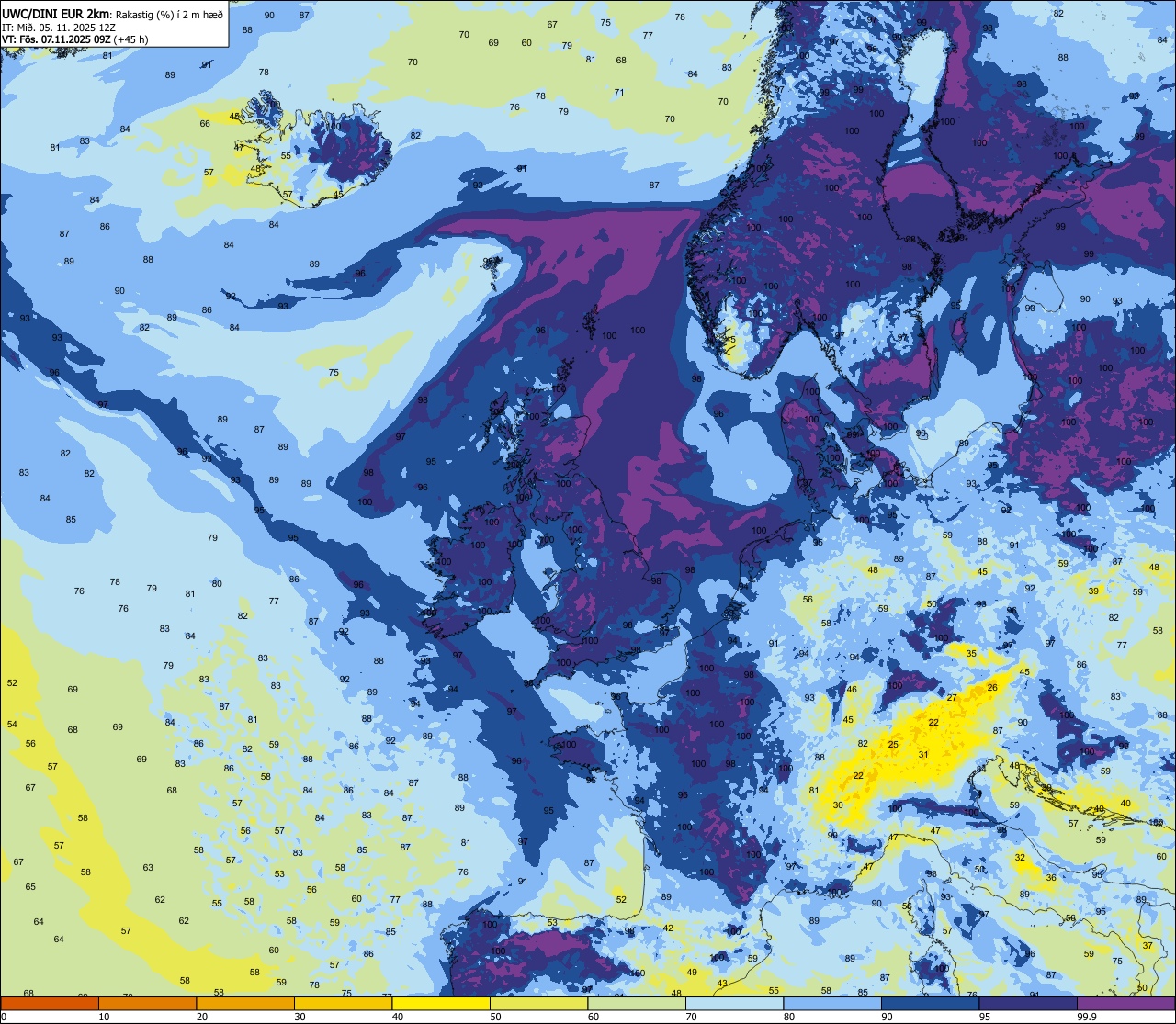Click the 35 humidity label in yellow patch
This screenshot has height=1024, width=1176.
point(971,653)
